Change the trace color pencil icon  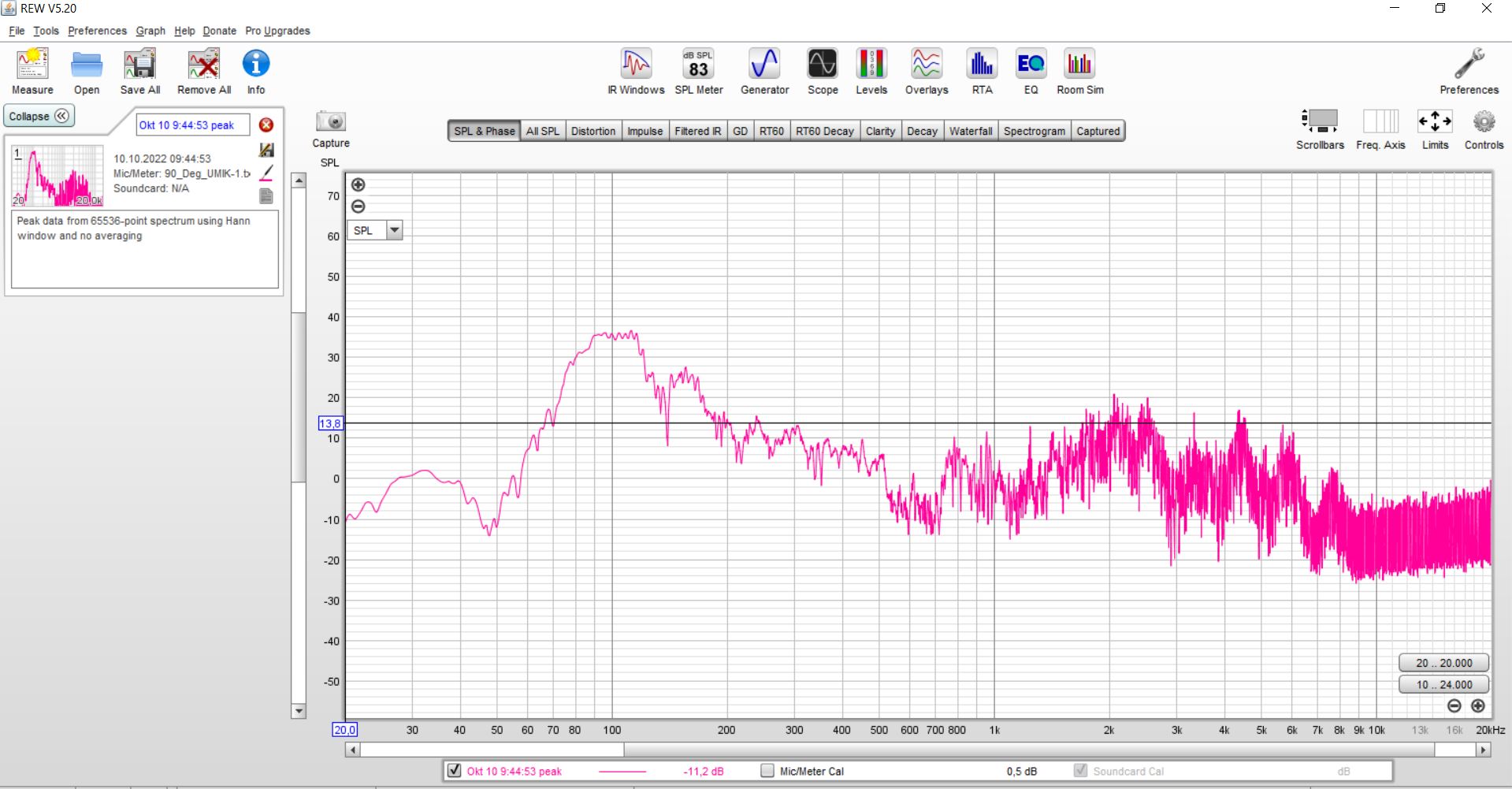[x=266, y=173]
